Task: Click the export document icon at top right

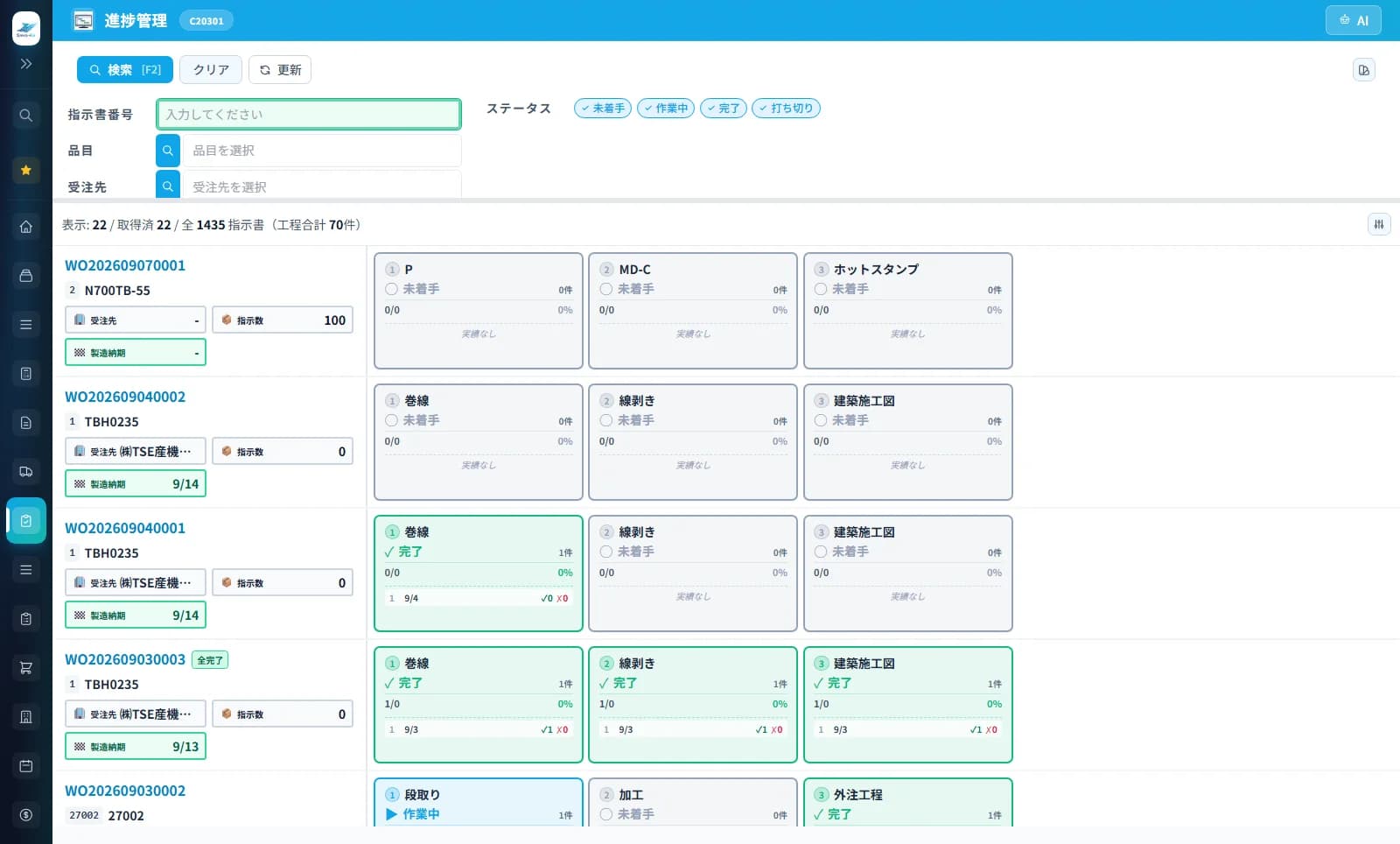Action: (1364, 70)
